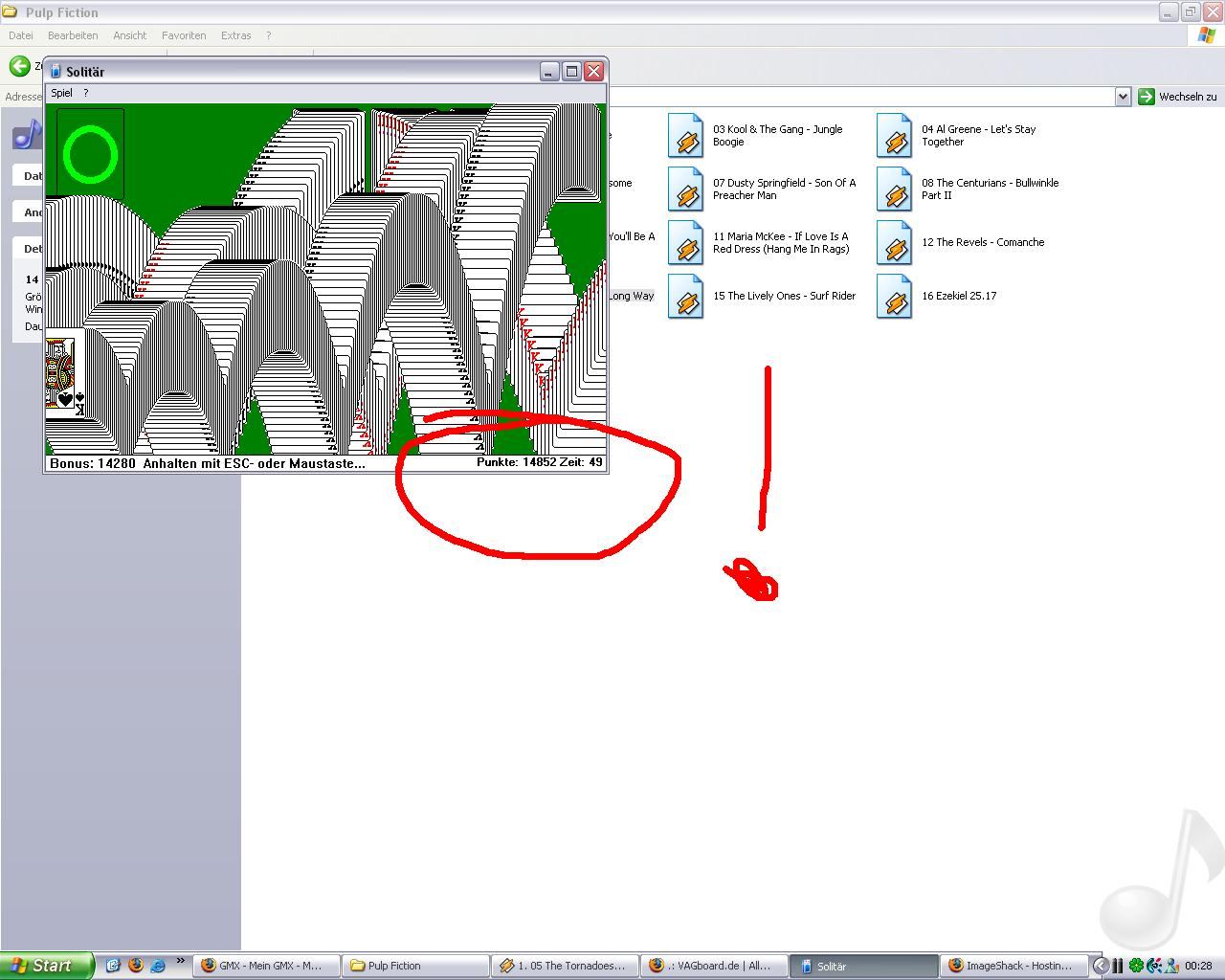Click file name '03 Kool & The Gang - Jungle Boogie'
Image resolution: width=1225 pixels, height=980 pixels.
point(778,135)
